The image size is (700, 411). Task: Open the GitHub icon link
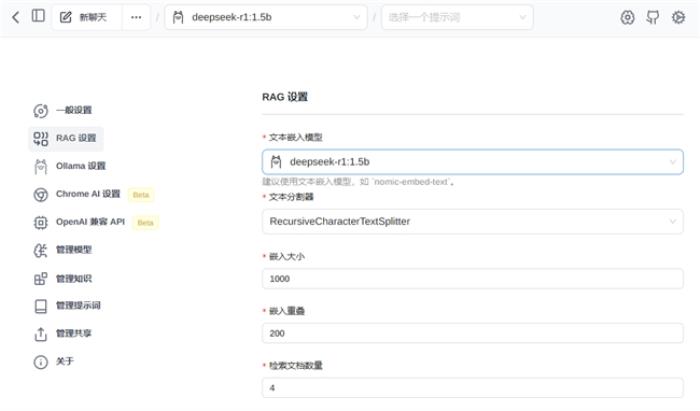click(653, 17)
